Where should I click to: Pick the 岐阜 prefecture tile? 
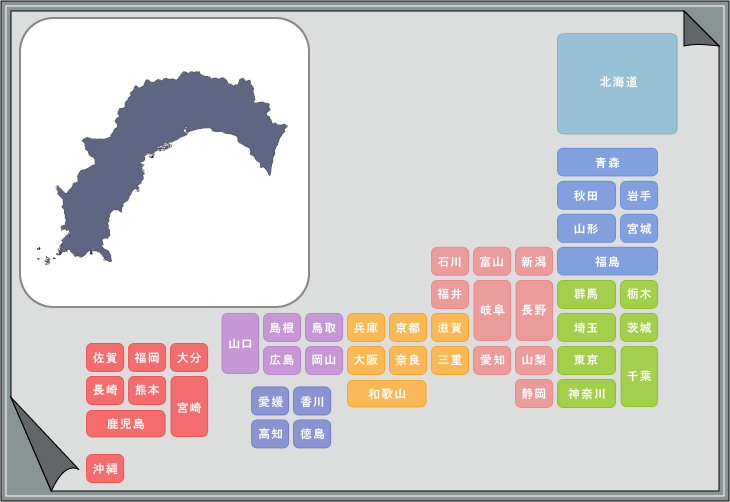point(492,310)
